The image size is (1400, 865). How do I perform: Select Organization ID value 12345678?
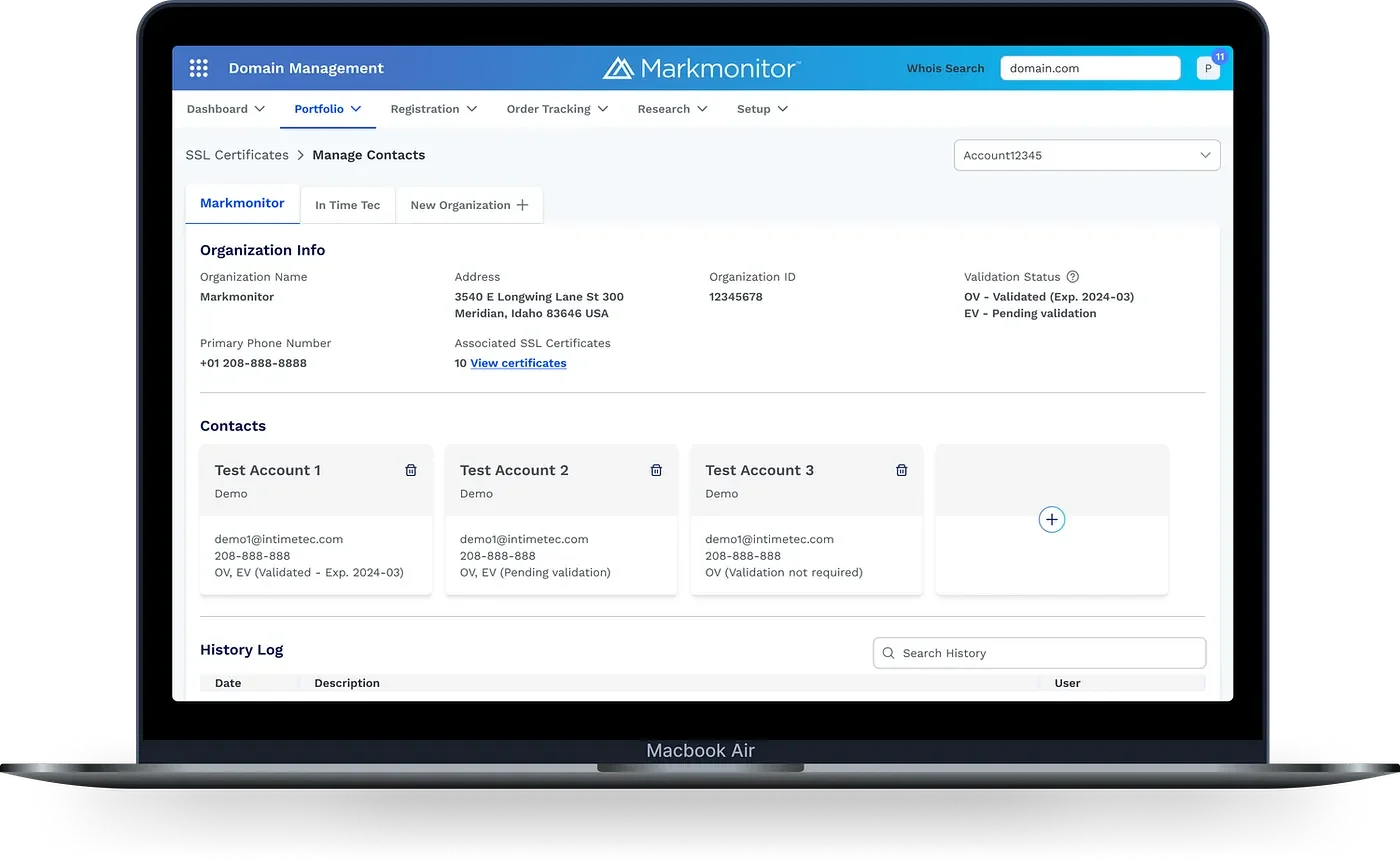(736, 297)
